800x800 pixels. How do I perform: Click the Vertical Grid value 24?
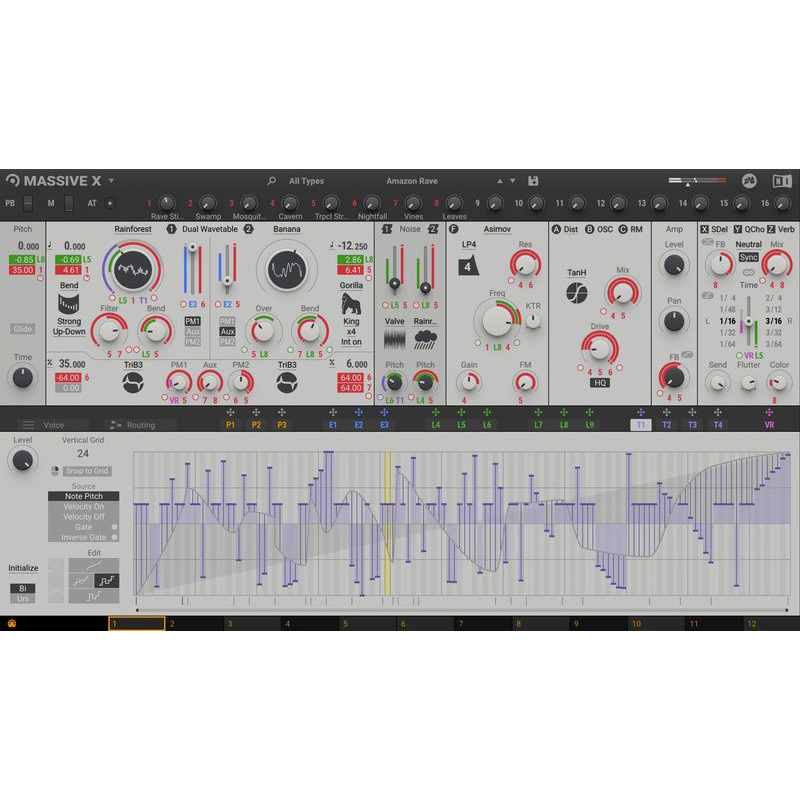83,453
